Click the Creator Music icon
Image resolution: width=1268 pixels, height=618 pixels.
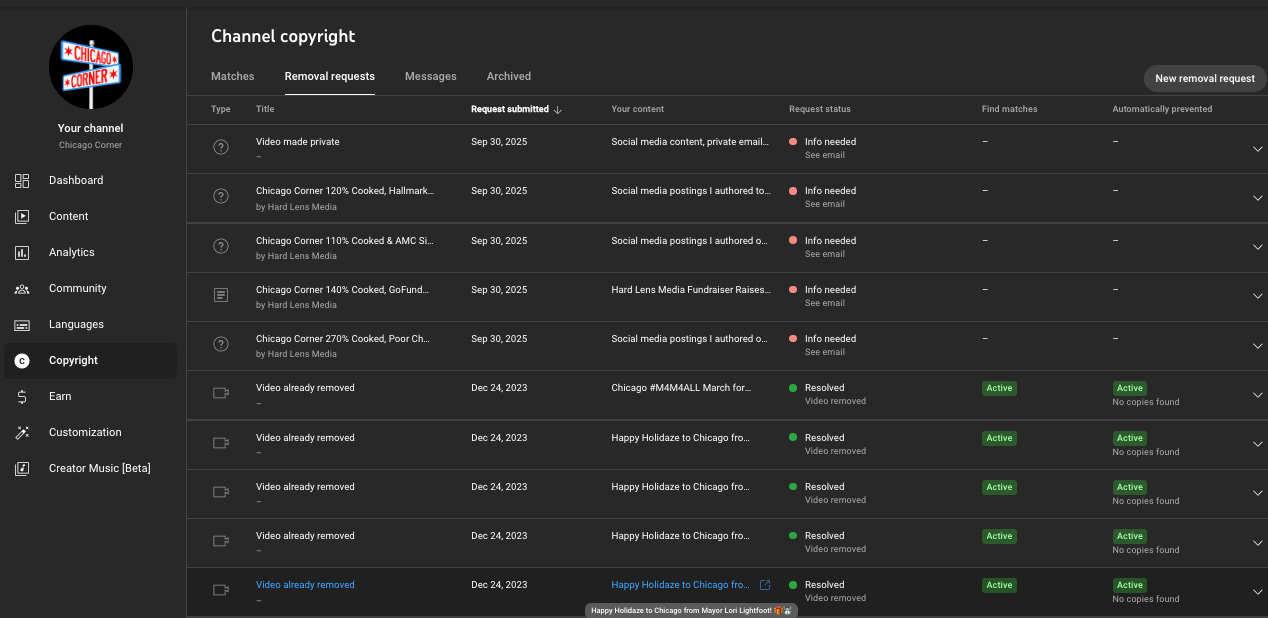coord(22,469)
